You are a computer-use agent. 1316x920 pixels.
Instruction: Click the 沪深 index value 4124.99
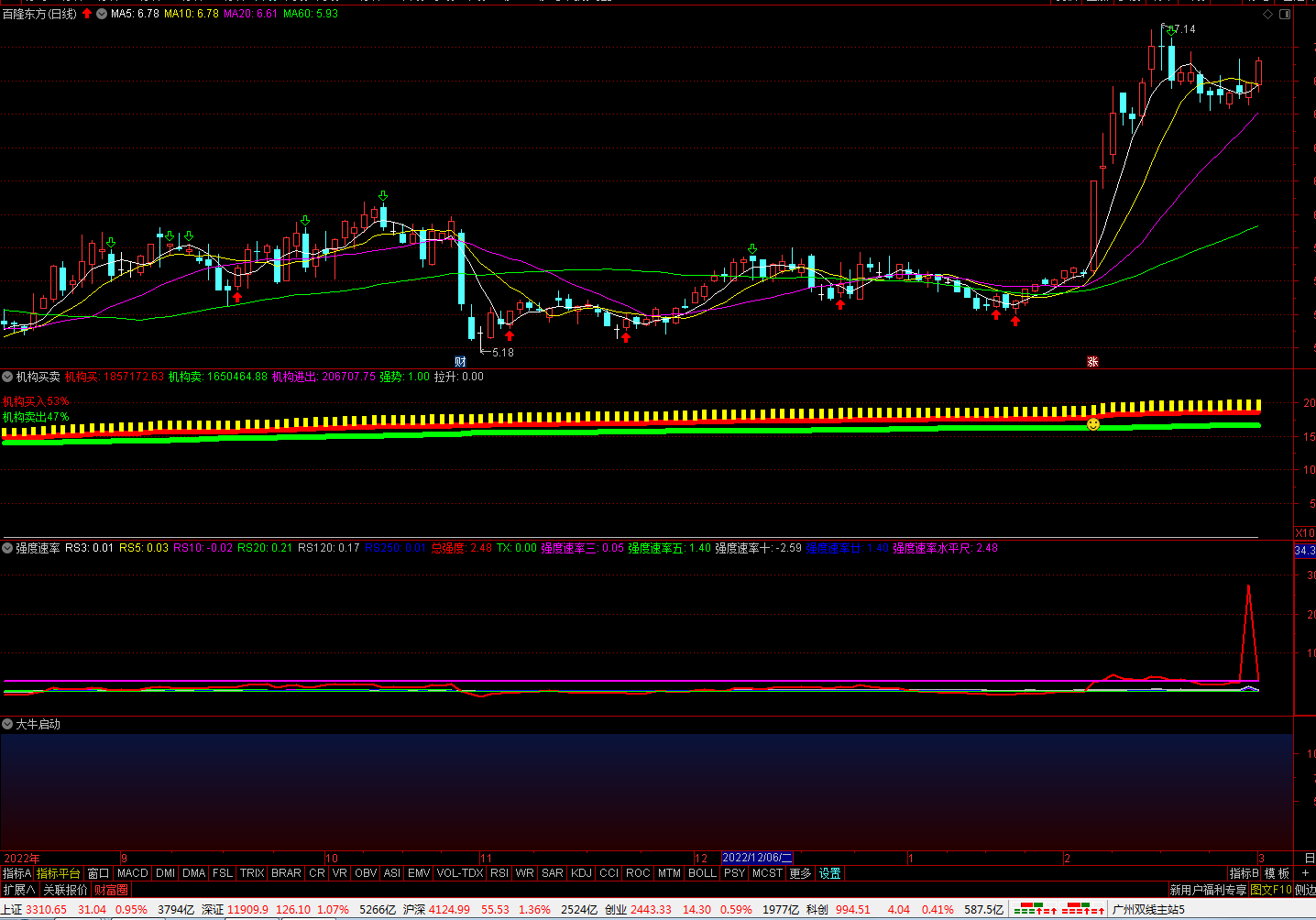pyautogui.click(x=449, y=910)
